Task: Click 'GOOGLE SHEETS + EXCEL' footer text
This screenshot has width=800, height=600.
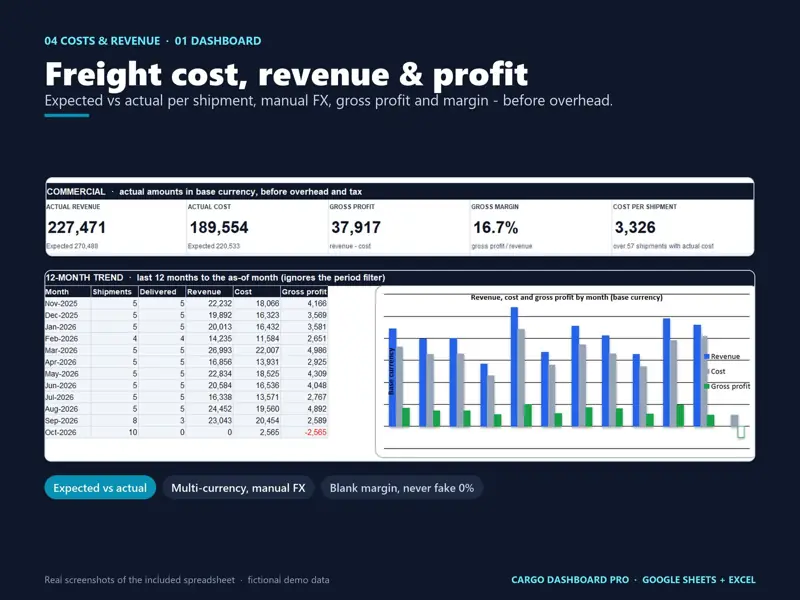Action: pos(698,580)
